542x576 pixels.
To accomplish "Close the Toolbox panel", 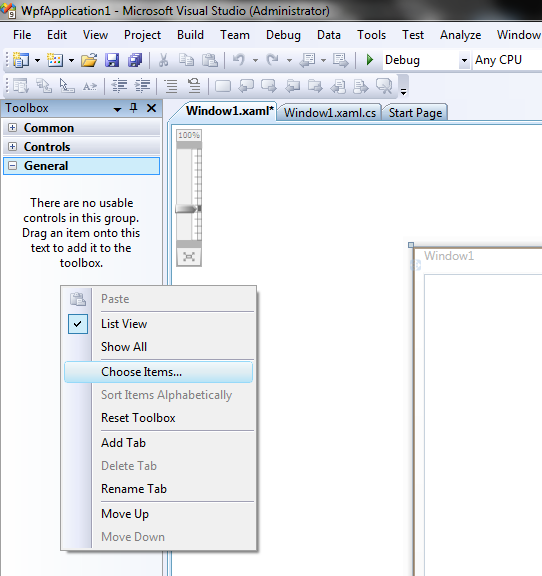I will 151,108.
